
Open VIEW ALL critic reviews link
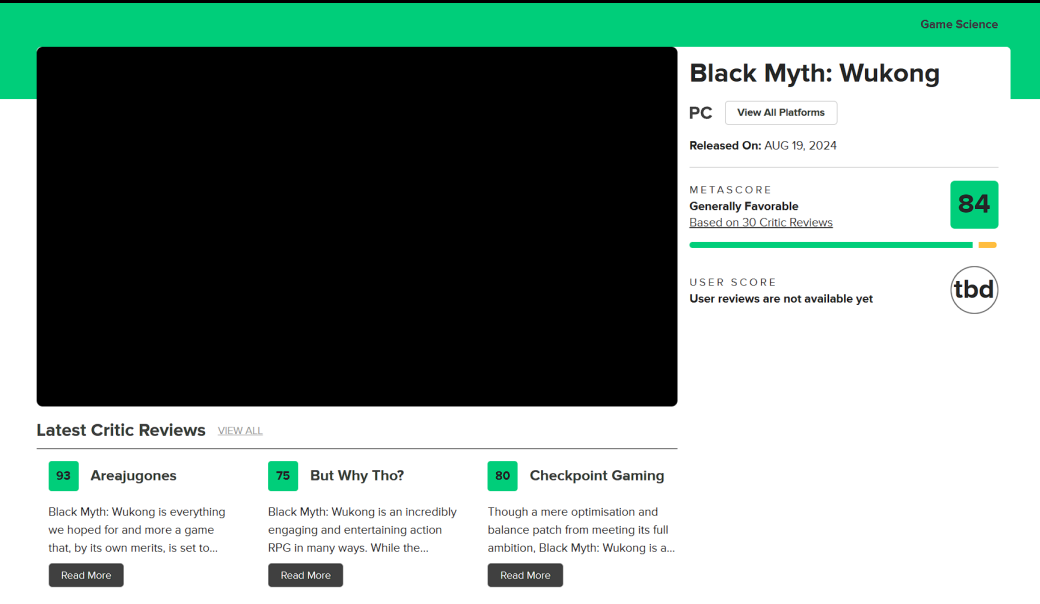pos(240,431)
